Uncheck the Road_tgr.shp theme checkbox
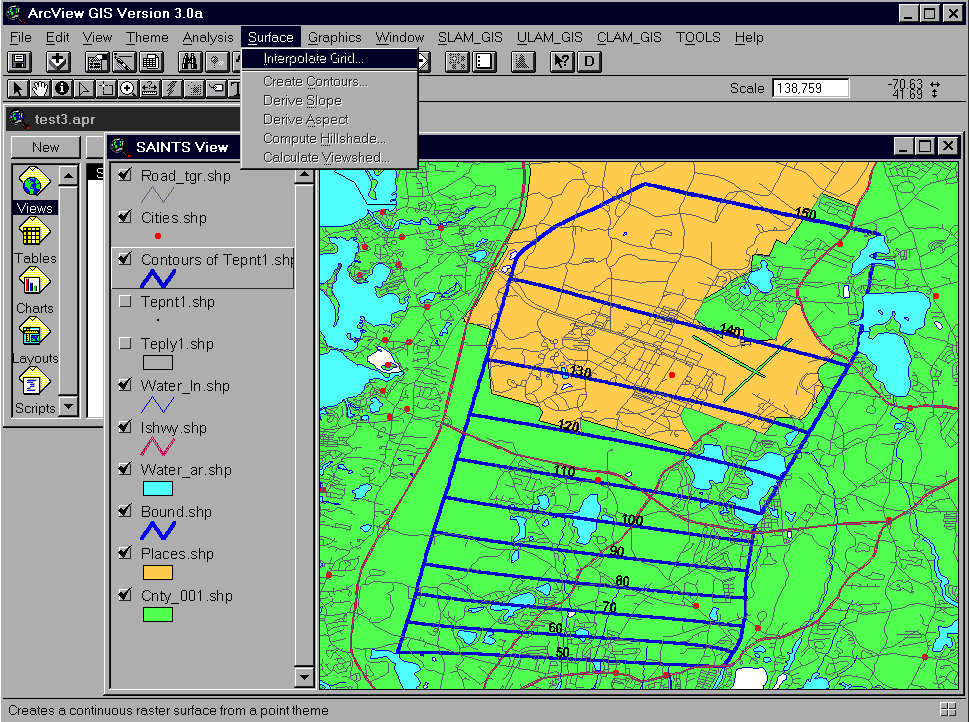 125,175
